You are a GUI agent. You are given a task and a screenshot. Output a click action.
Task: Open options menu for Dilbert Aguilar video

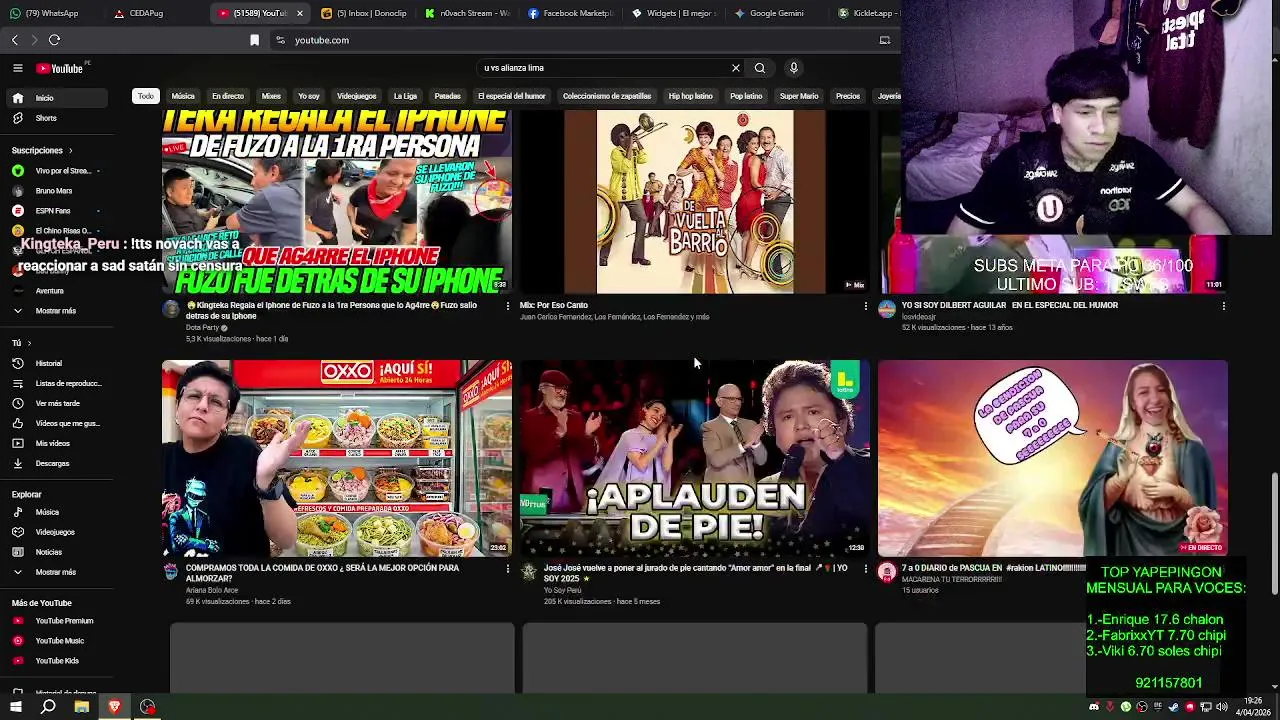pyautogui.click(x=1223, y=306)
